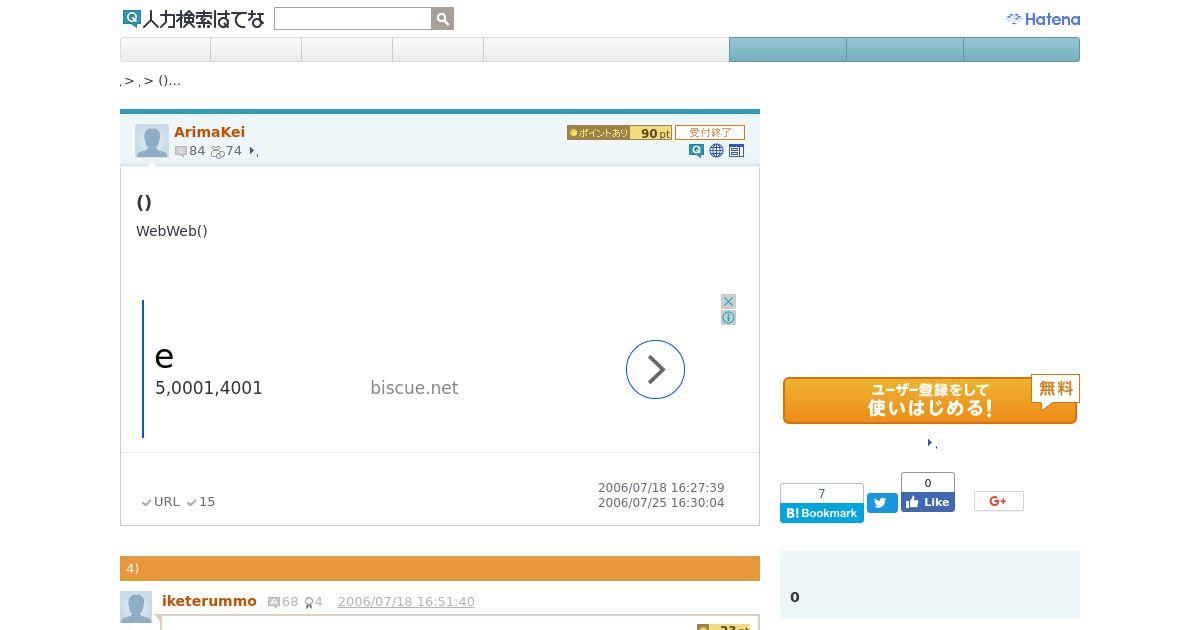Viewport: 1200px width, 630px height.
Task: Click the orange ユーザー登録 signup button
Action: tap(930, 400)
